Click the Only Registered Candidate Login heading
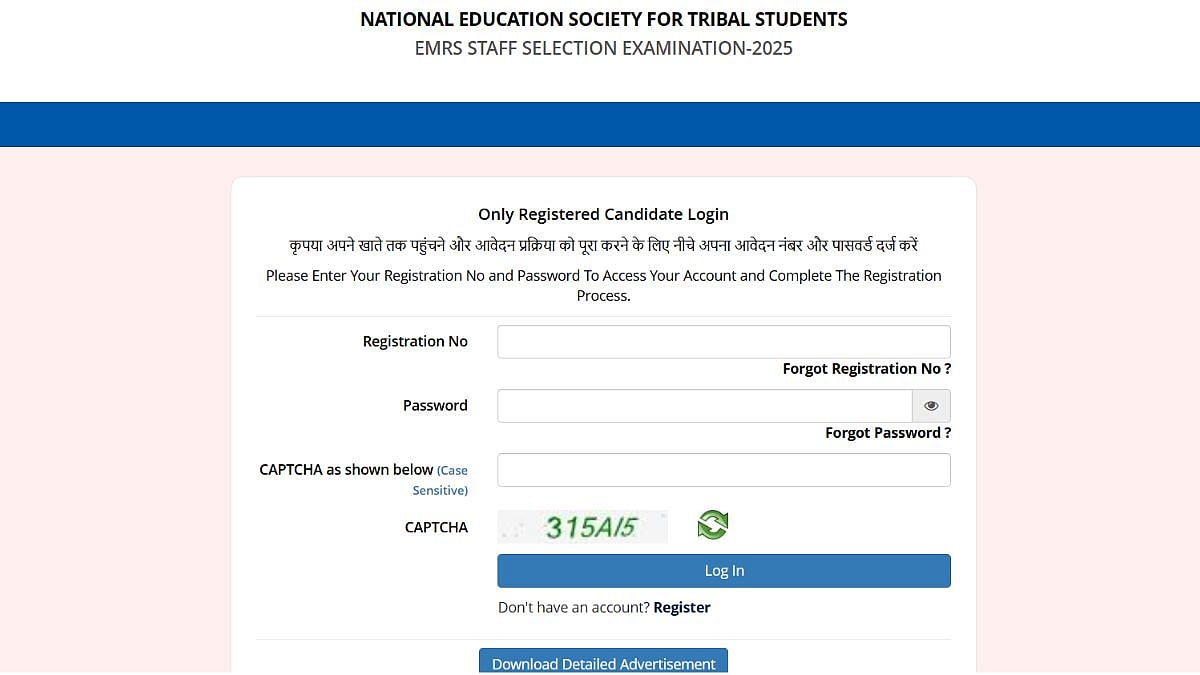This screenshot has width=1200, height=675. 603,213
